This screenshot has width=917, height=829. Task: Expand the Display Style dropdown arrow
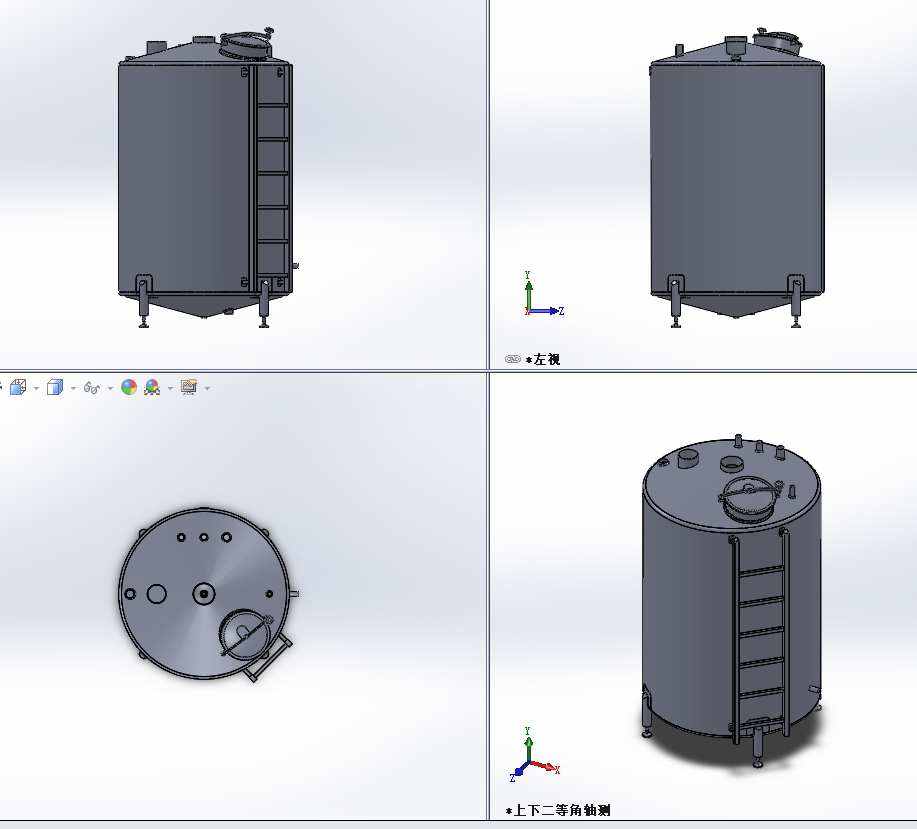pyautogui.click(x=73, y=388)
